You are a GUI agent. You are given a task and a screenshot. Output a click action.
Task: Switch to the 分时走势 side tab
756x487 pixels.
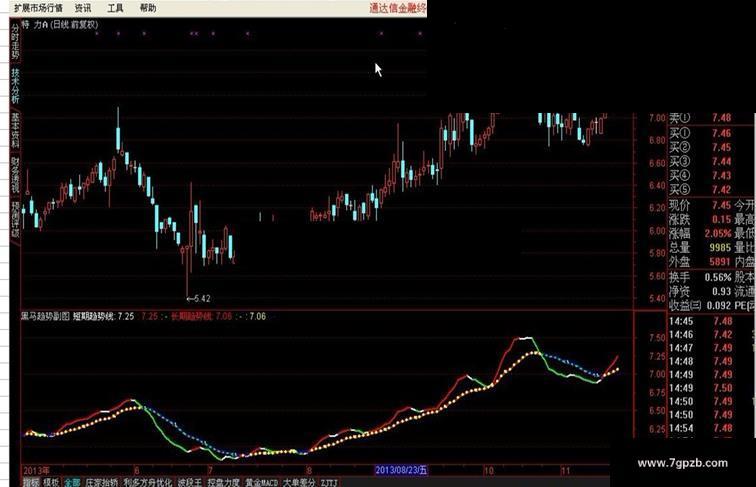coord(15,41)
